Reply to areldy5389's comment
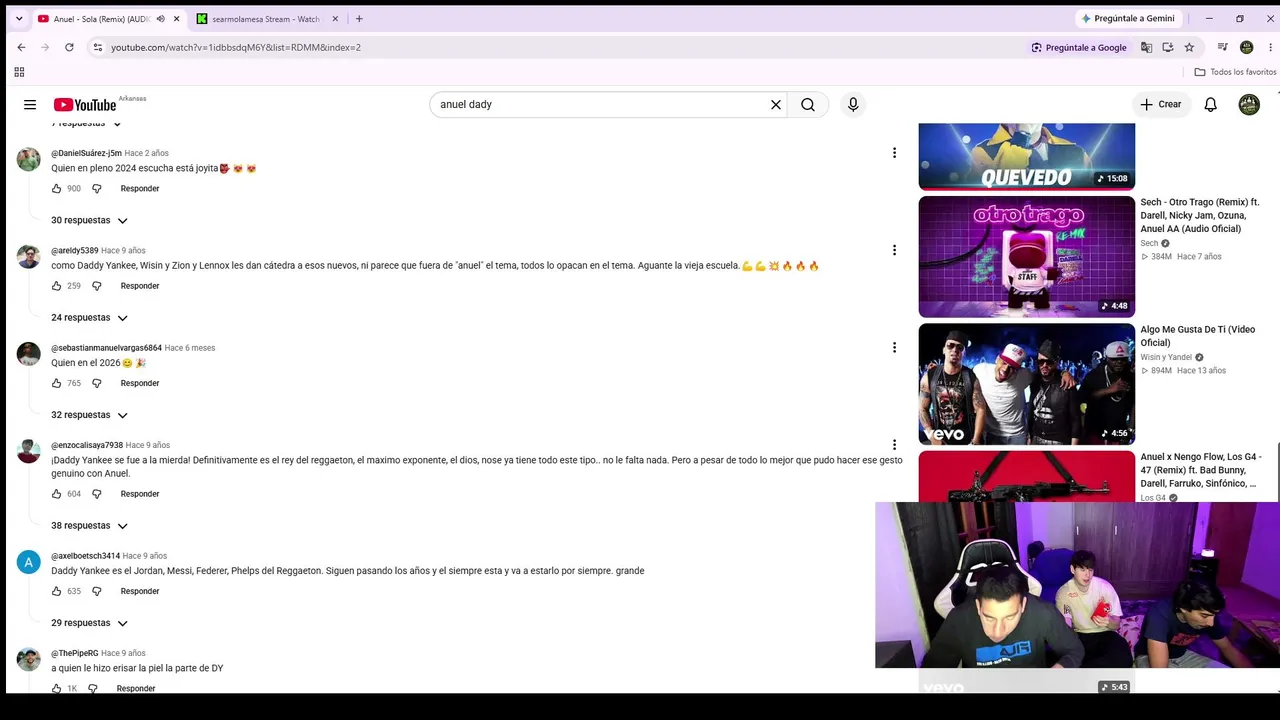The height and width of the screenshot is (720, 1280). (x=140, y=286)
